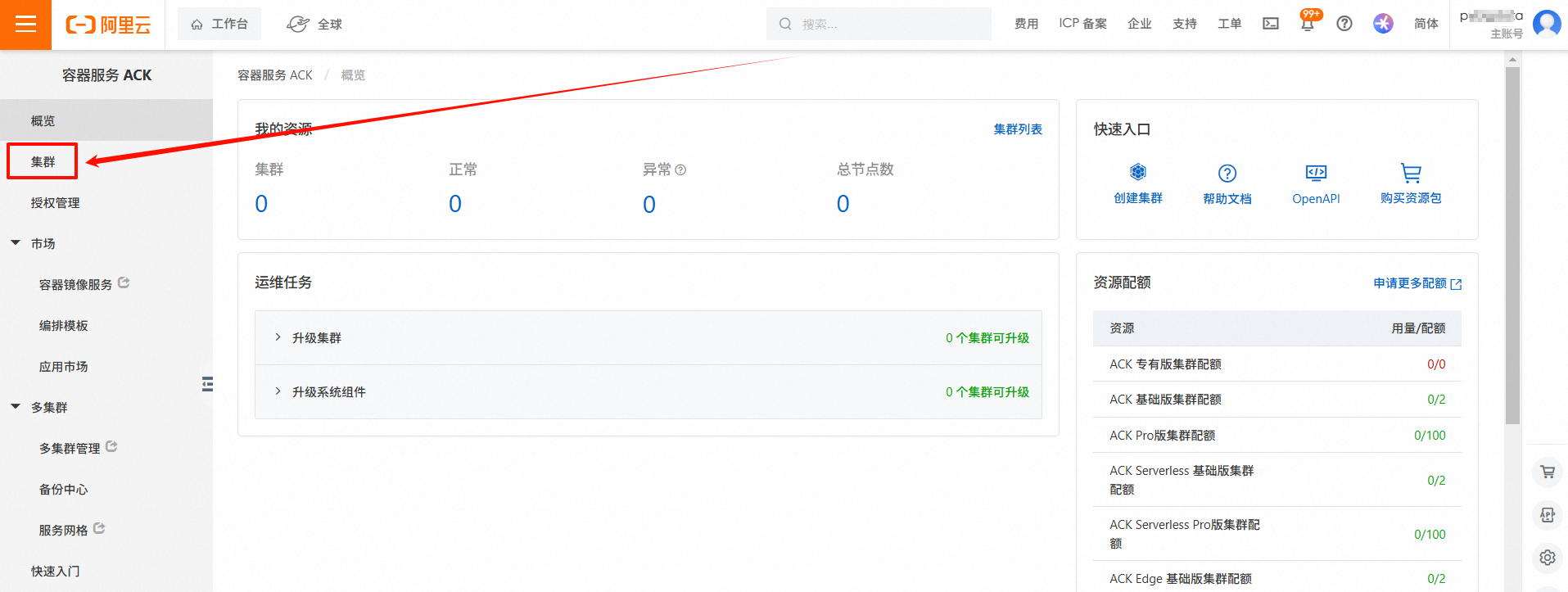Open ICP 备案 in the top bar

(1082, 24)
